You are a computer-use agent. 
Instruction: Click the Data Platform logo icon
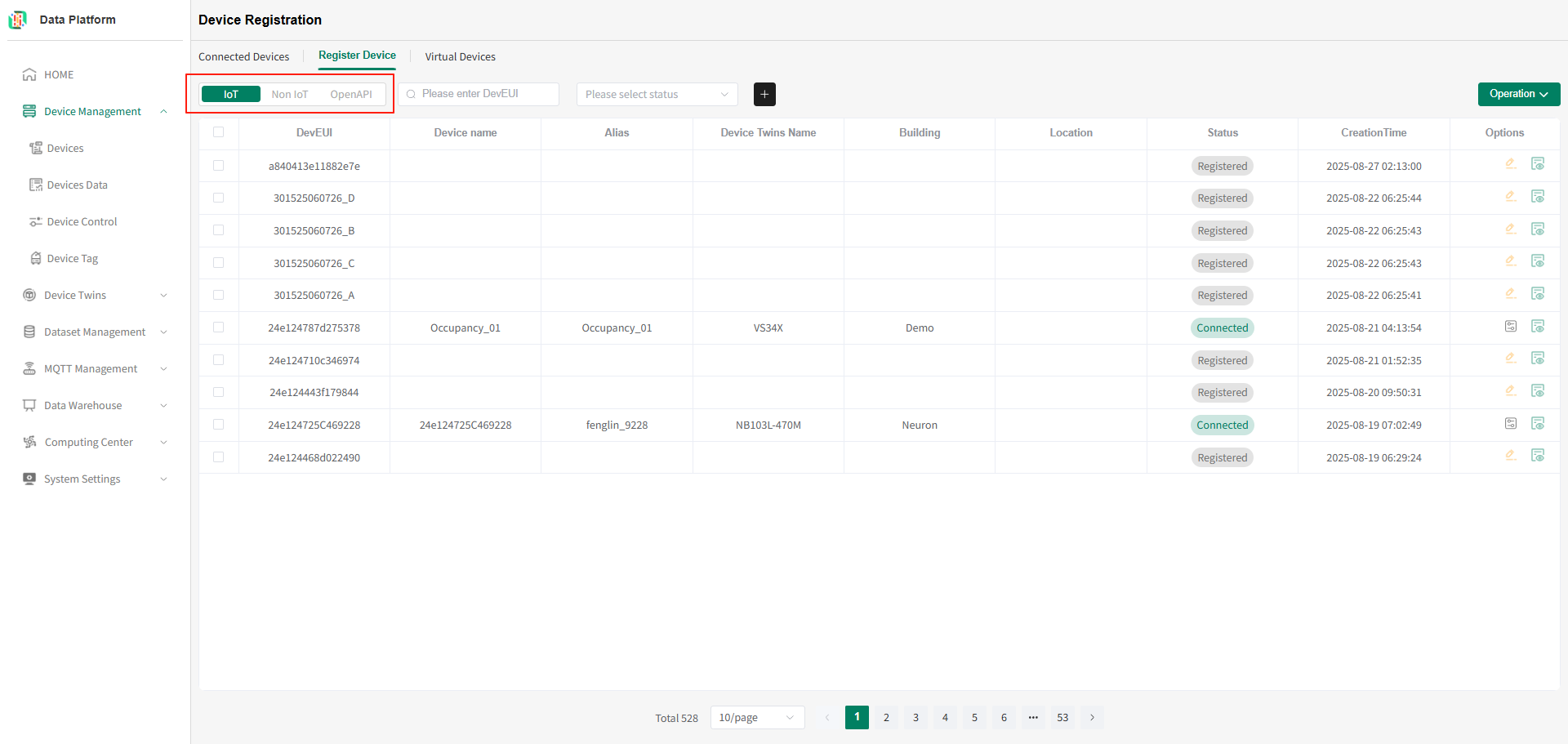tap(18, 20)
